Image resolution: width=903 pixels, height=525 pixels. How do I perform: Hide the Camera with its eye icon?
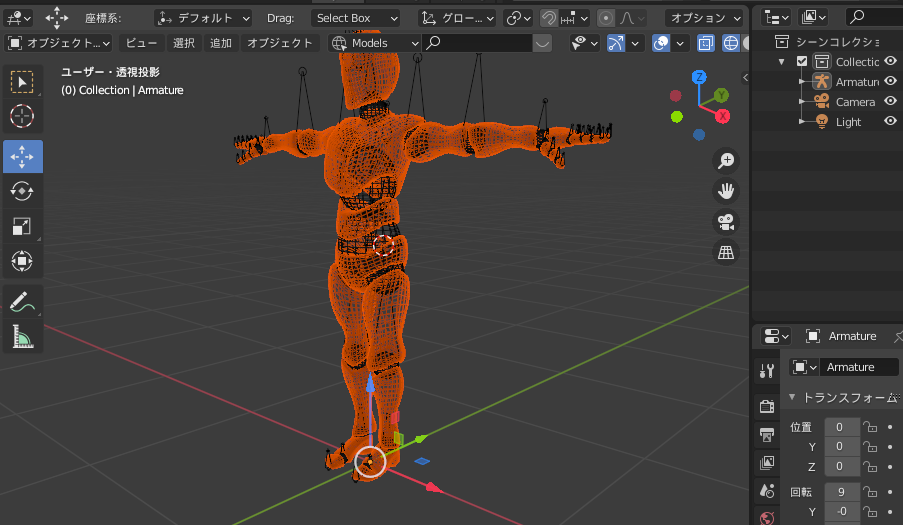[890, 101]
